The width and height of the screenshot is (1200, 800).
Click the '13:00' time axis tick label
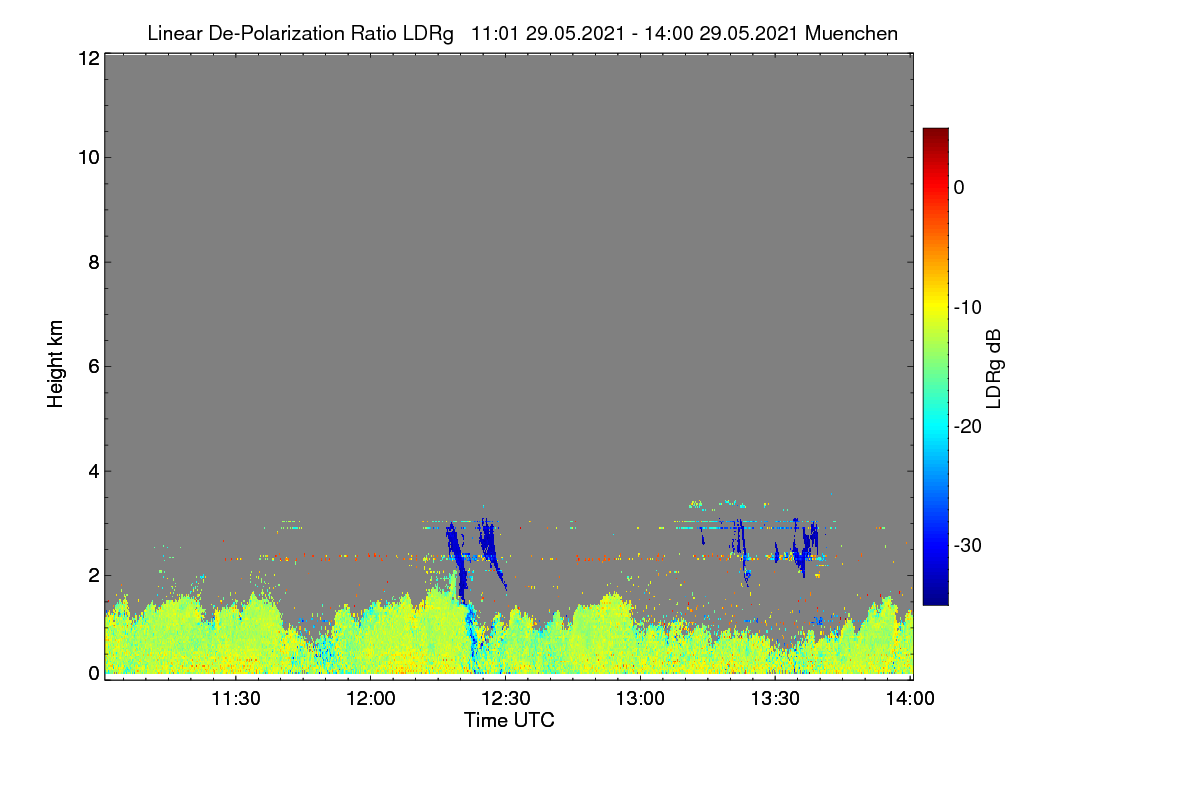coord(641,699)
